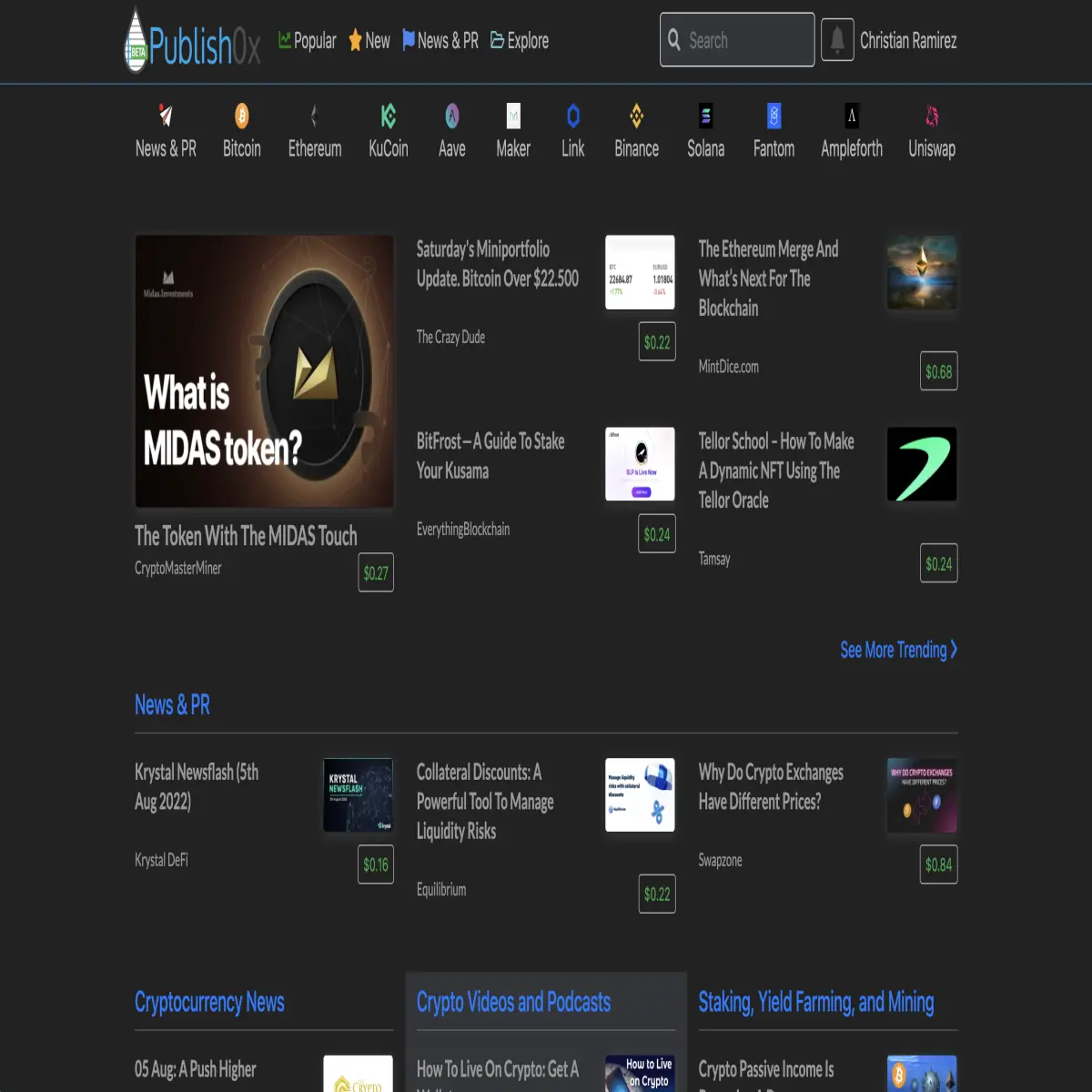1092x1092 pixels.
Task: Click the Uniswap unicorn icon
Action: tap(932, 116)
